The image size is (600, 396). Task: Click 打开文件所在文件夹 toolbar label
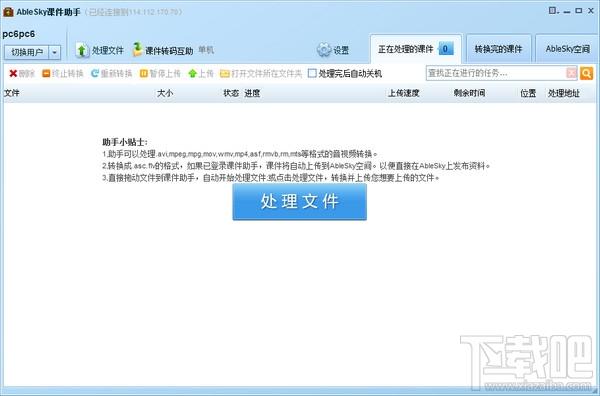266,73
